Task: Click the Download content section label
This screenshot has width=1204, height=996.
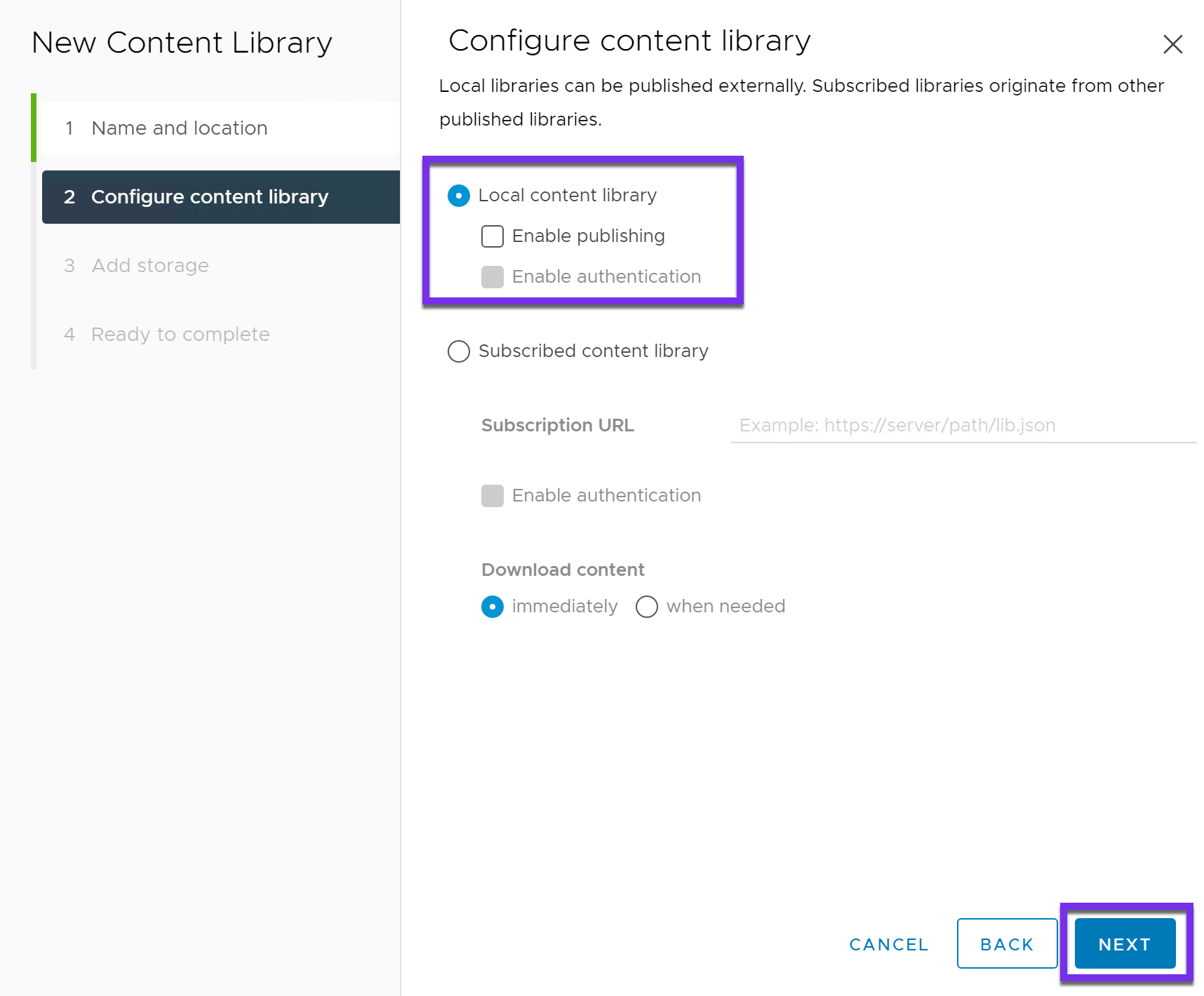Action: tap(562, 569)
